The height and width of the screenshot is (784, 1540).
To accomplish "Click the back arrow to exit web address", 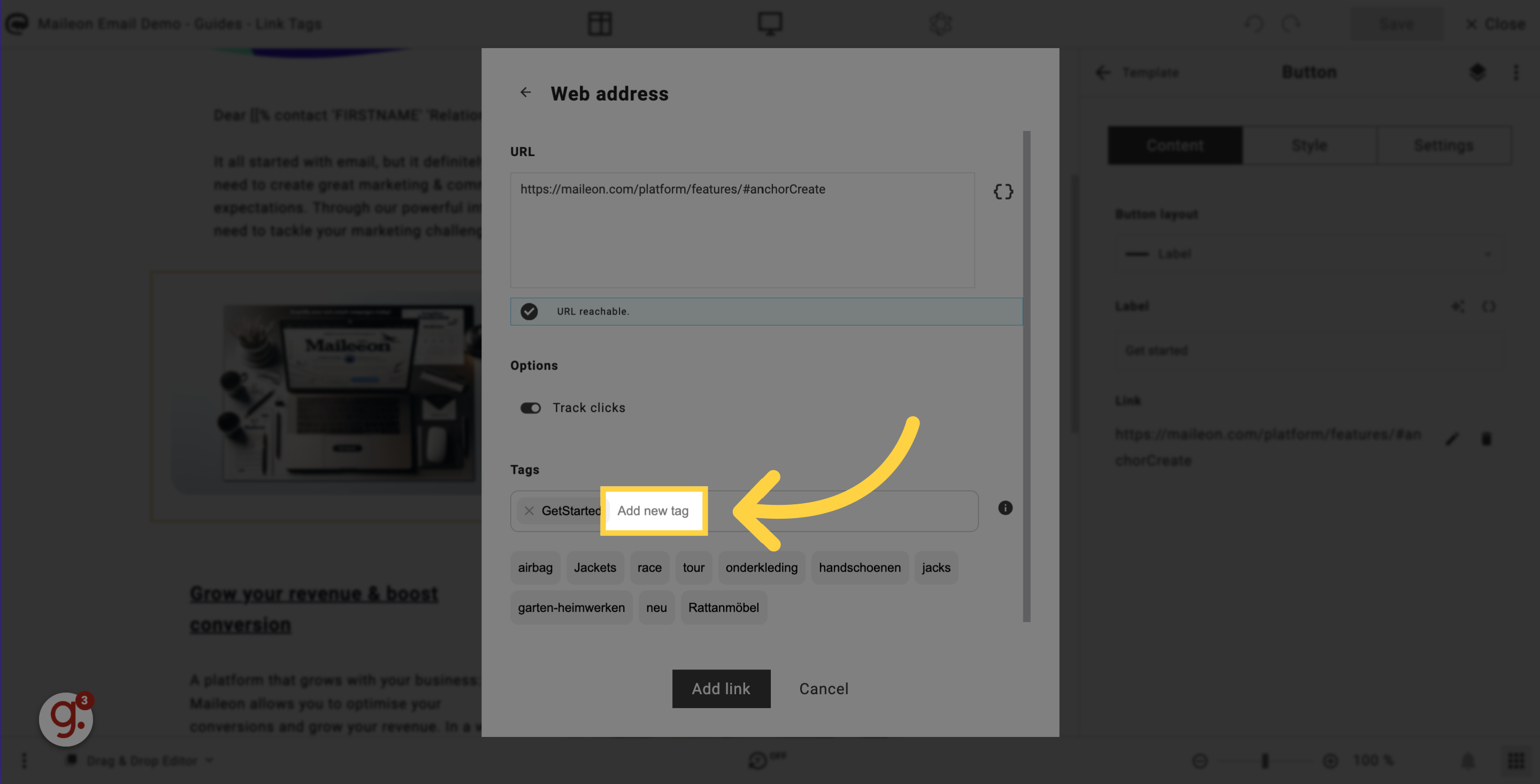I will click(527, 92).
